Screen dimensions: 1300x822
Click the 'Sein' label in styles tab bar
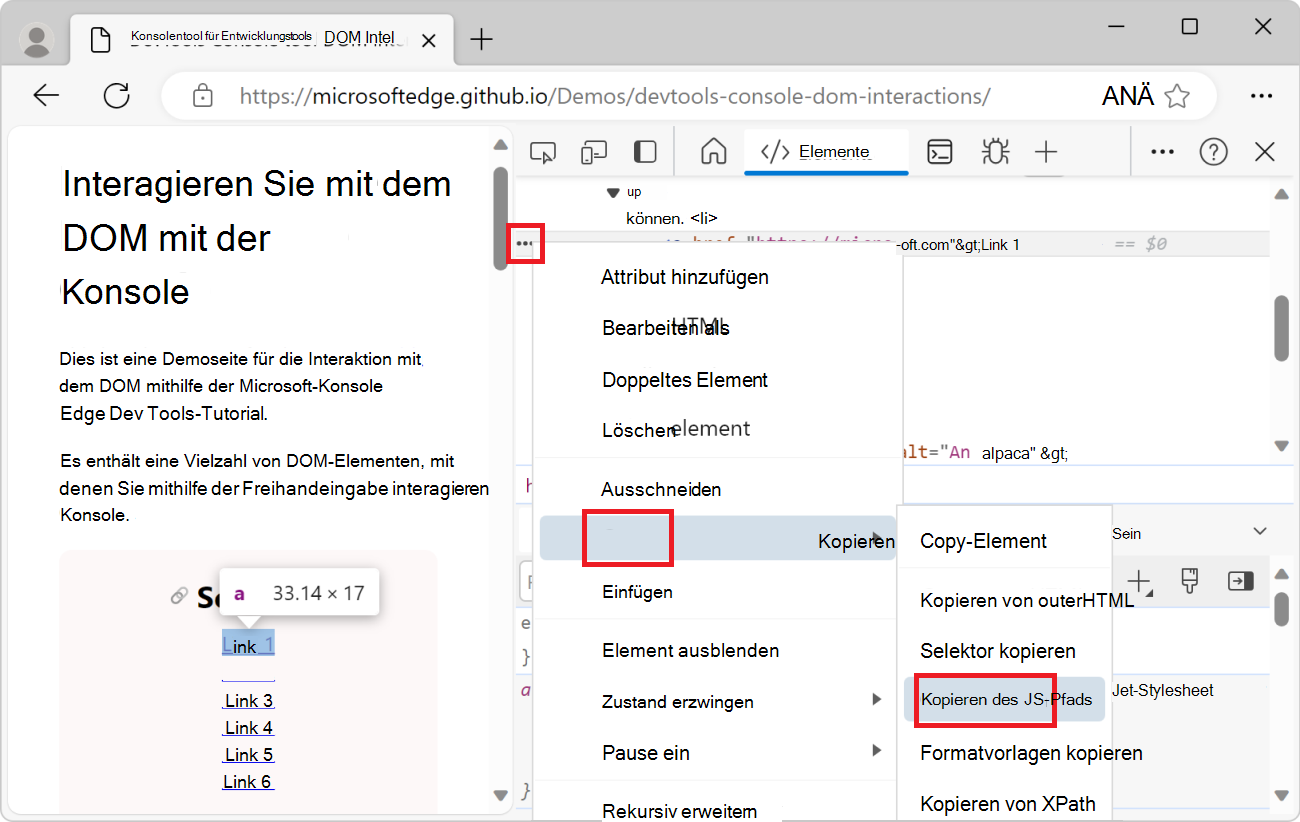pyautogui.click(x=1126, y=534)
